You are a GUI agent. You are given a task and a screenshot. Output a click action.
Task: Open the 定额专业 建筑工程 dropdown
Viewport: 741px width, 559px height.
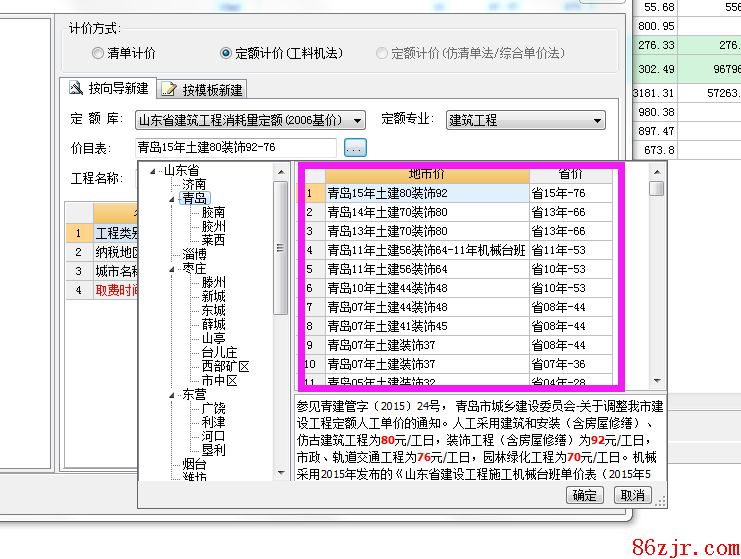(597, 120)
